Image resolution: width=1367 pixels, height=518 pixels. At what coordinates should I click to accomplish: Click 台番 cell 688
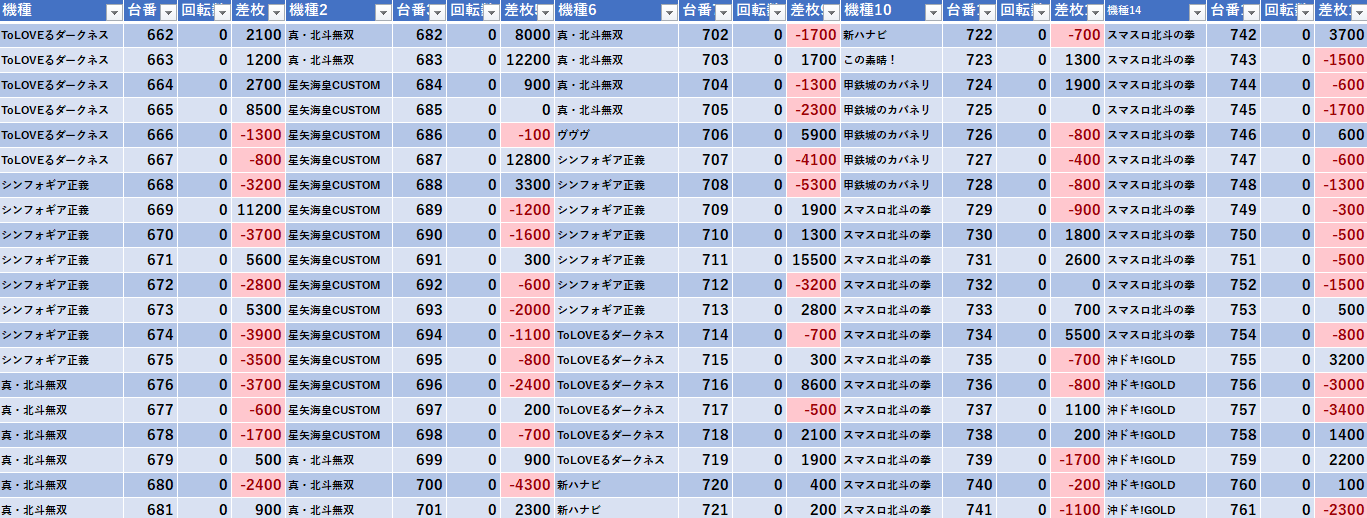tap(419, 185)
